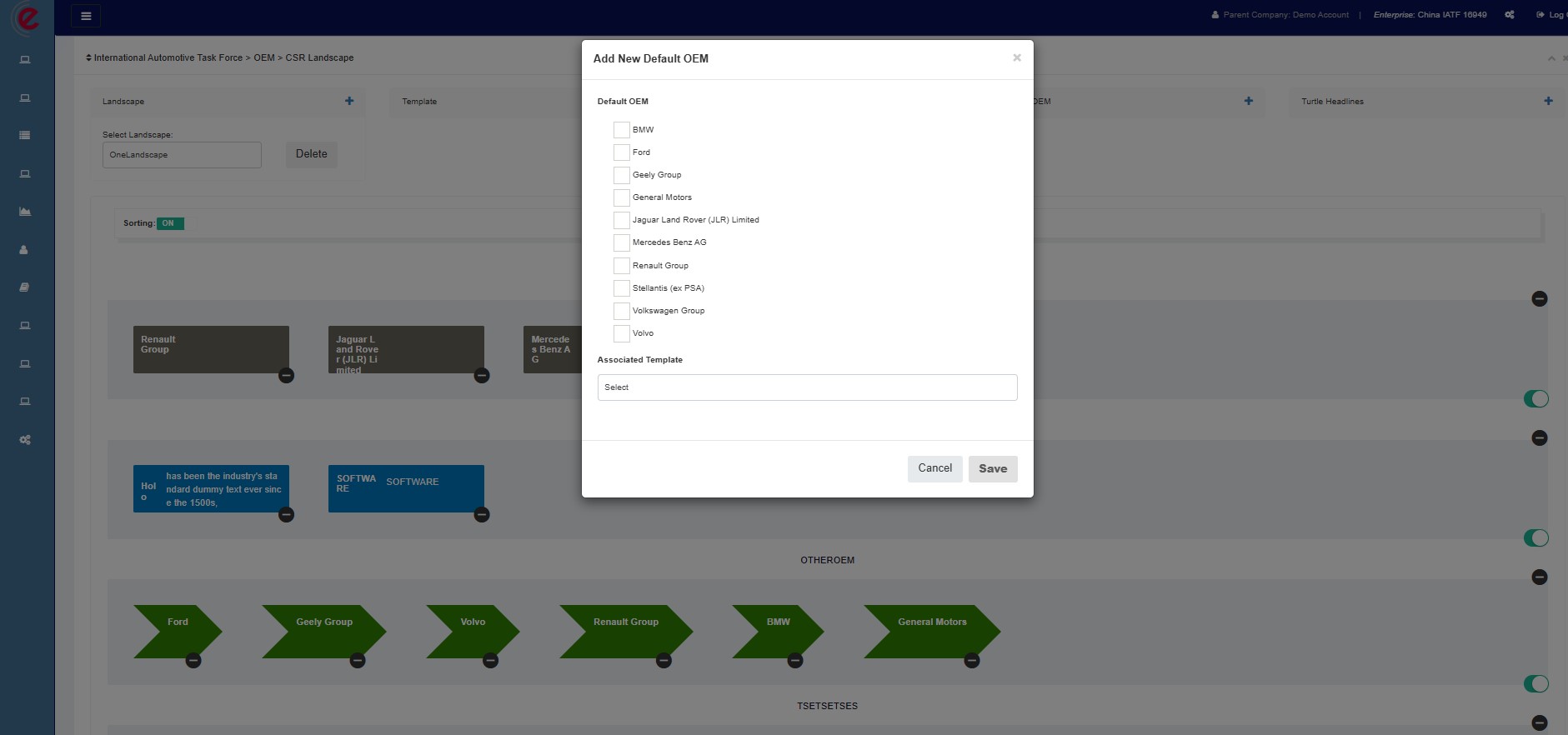This screenshot has height=735, width=1568.
Task: Check the Volkswagen Group checkbox
Action: [x=621, y=311]
